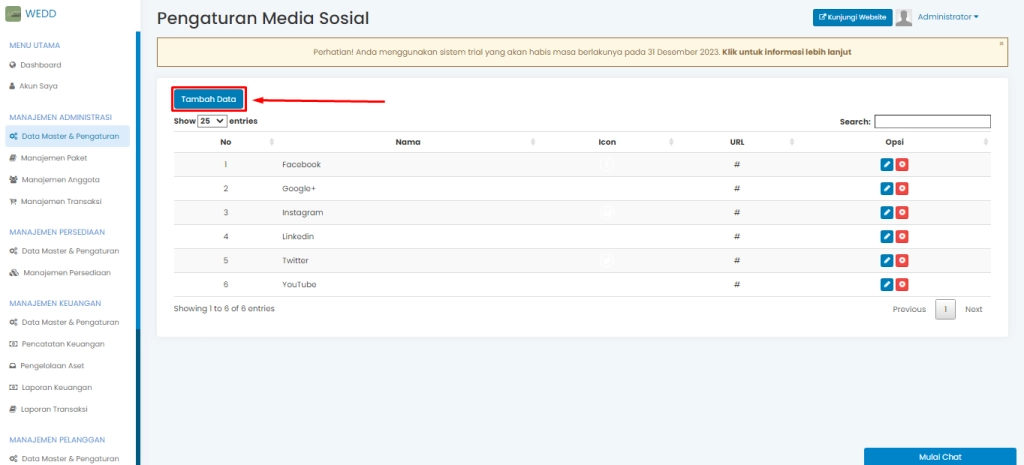Edit the Instagram row with pencil icon

tap(886, 212)
